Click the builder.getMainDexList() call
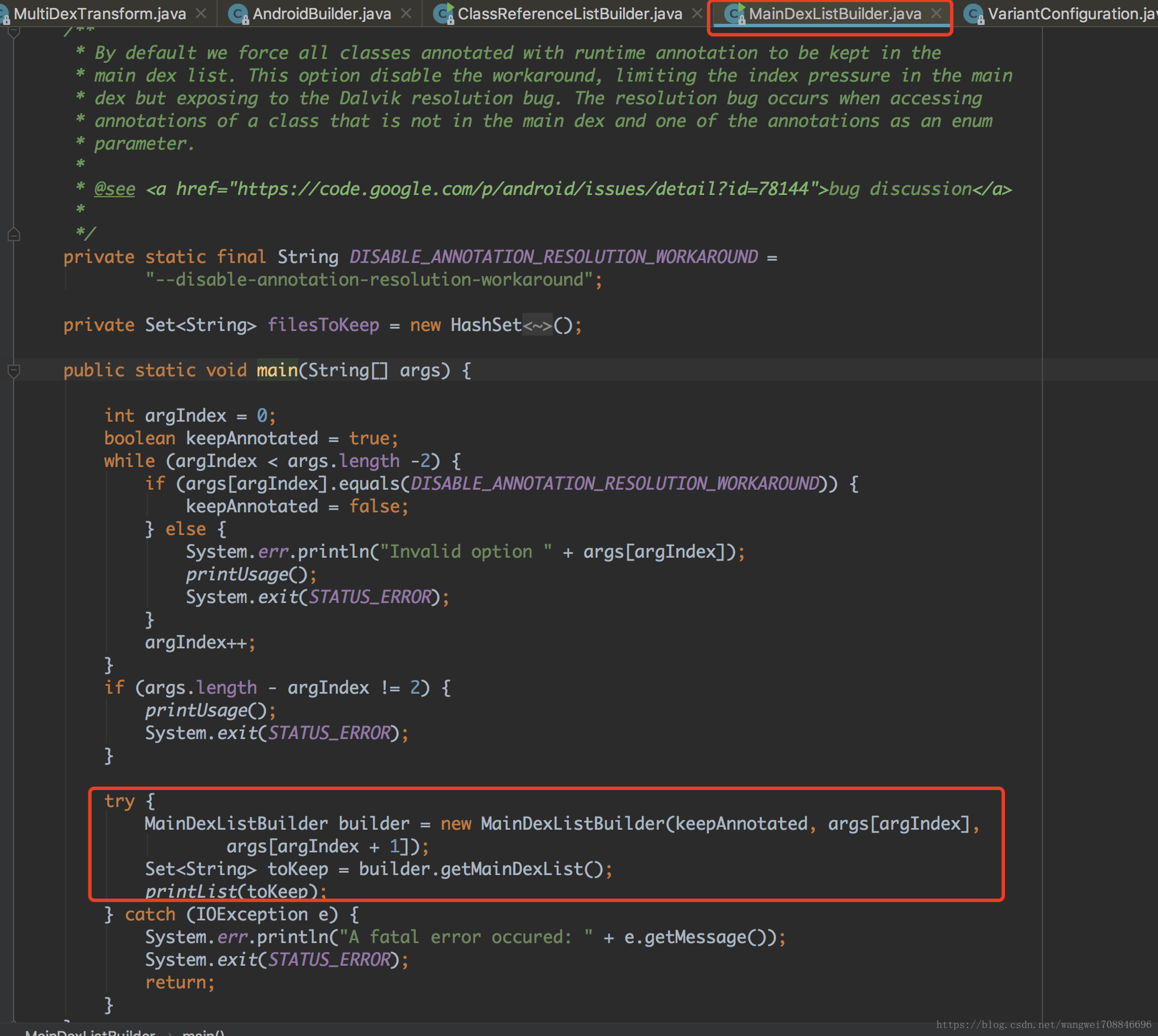The image size is (1158, 1036). pos(482,869)
